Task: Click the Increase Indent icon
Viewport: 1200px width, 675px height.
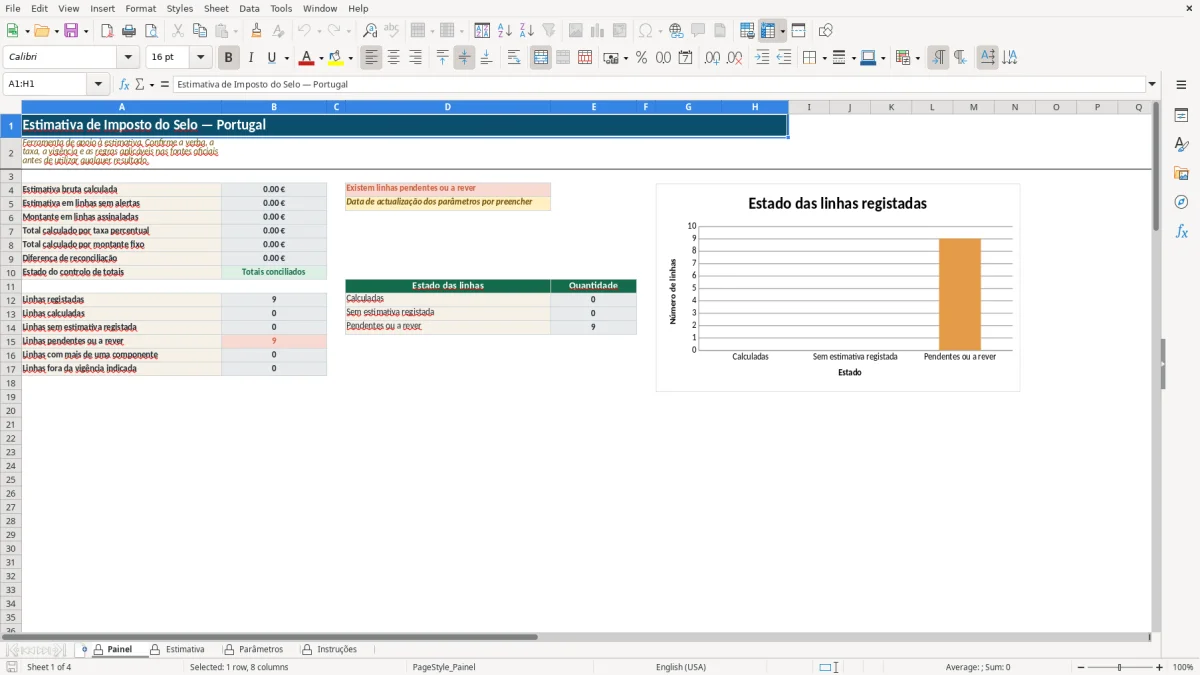Action: click(x=762, y=58)
